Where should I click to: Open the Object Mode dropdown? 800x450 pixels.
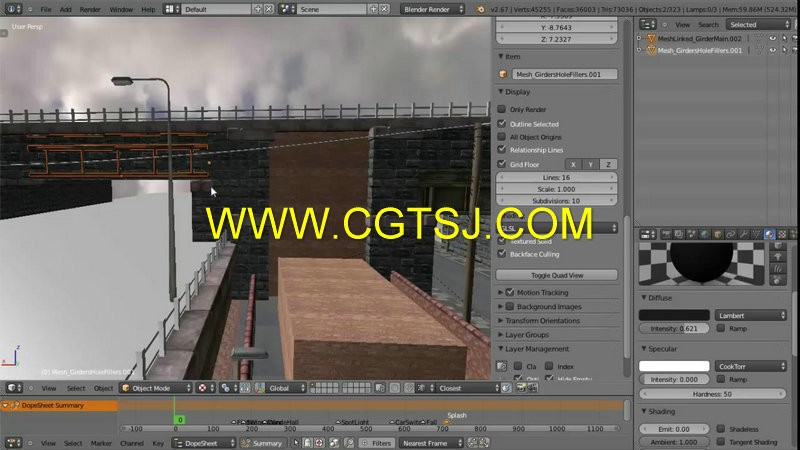pyautogui.click(x=156, y=388)
